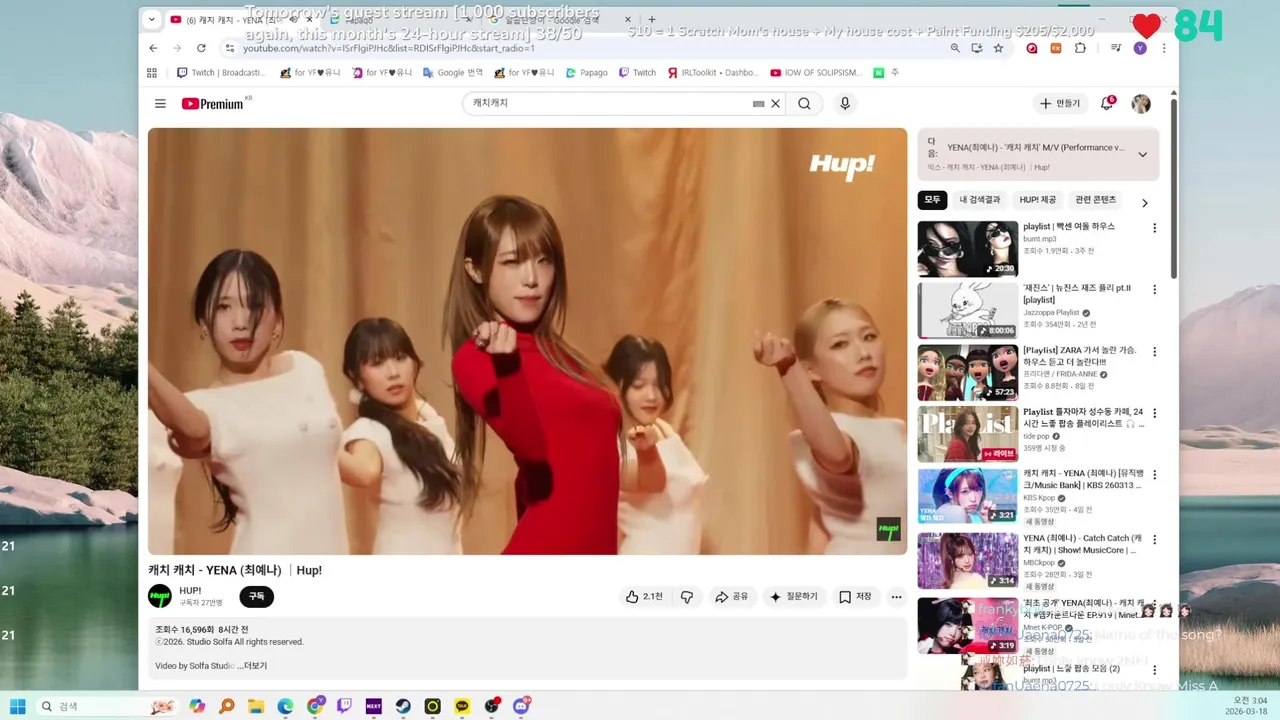Switch to the Papago browser tab
This screenshot has height=720, width=1280.
(400, 20)
